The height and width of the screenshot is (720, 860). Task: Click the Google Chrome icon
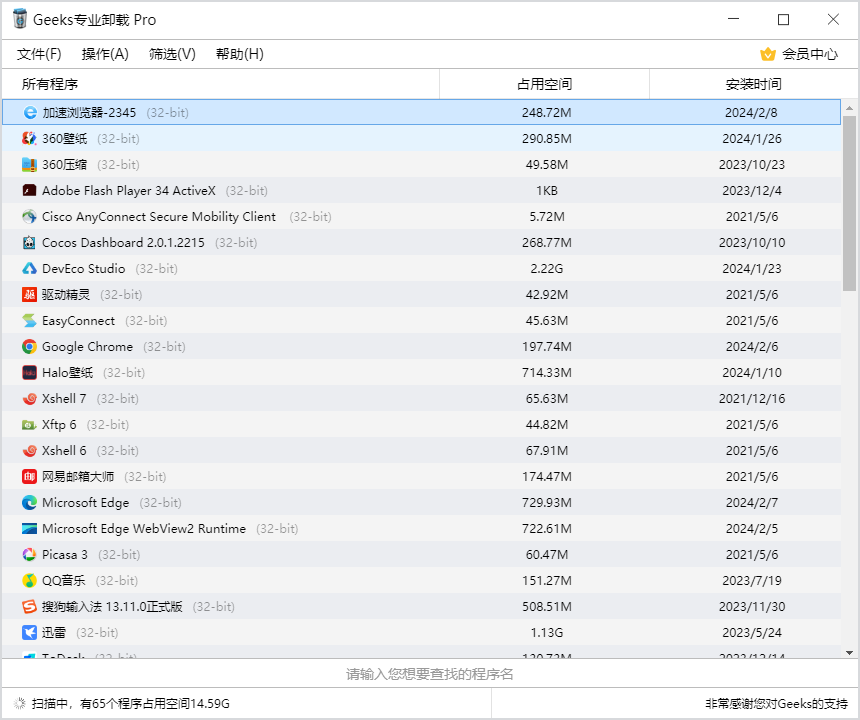click(x=29, y=347)
